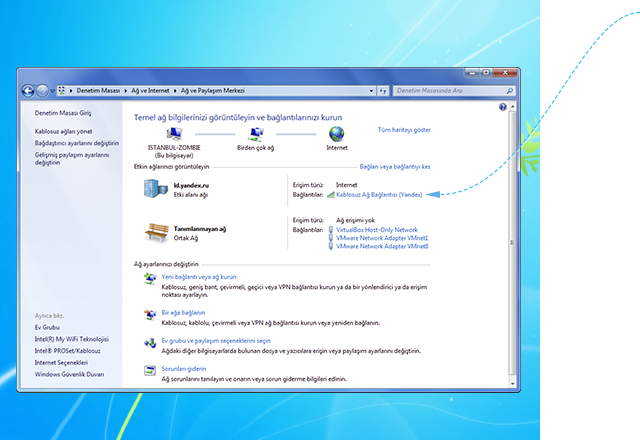Open Kablosuz Ağ Bağlantısı (Yandex) connection
The image size is (640, 440).
pos(379,195)
